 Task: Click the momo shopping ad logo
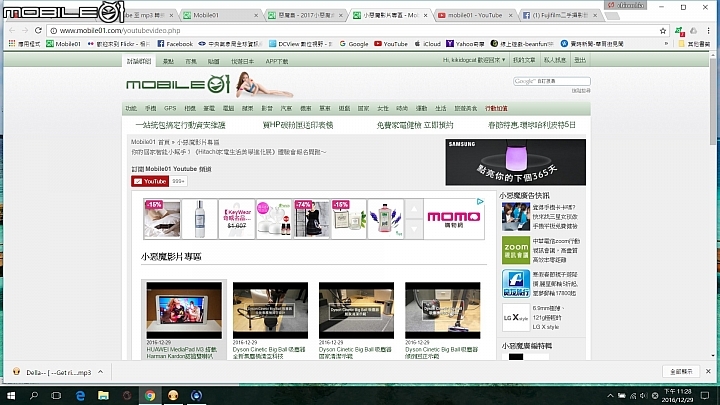(x=454, y=219)
